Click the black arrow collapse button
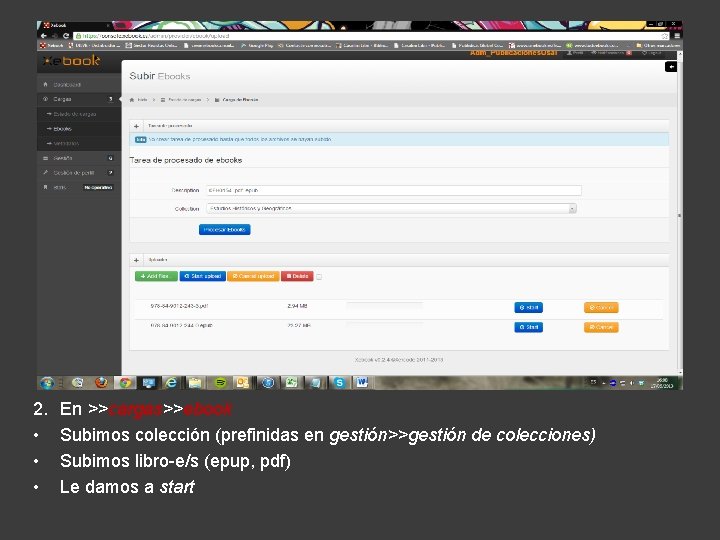The image size is (720, 540). [x=671, y=67]
